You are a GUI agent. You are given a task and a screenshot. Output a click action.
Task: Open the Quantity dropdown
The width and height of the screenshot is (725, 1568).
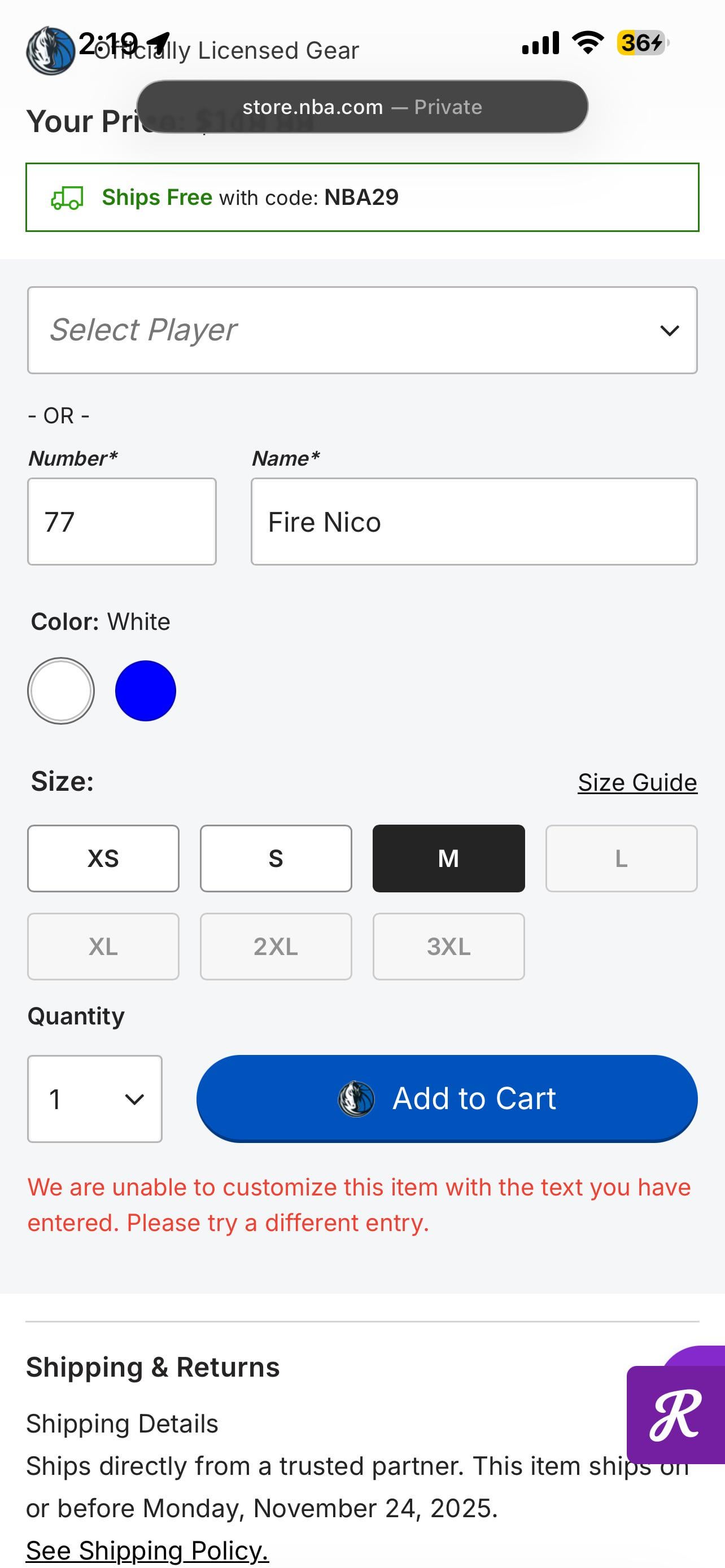point(94,1099)
